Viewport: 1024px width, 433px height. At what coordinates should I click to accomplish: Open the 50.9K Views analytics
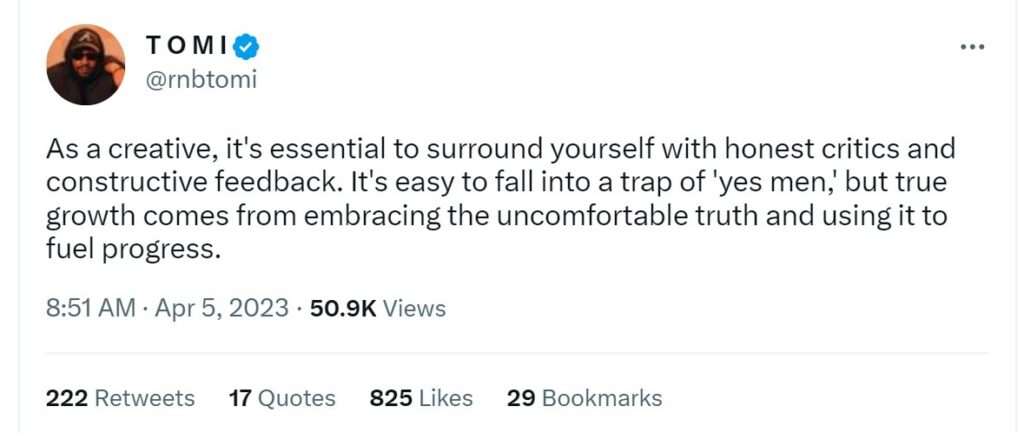pos(378,308)
